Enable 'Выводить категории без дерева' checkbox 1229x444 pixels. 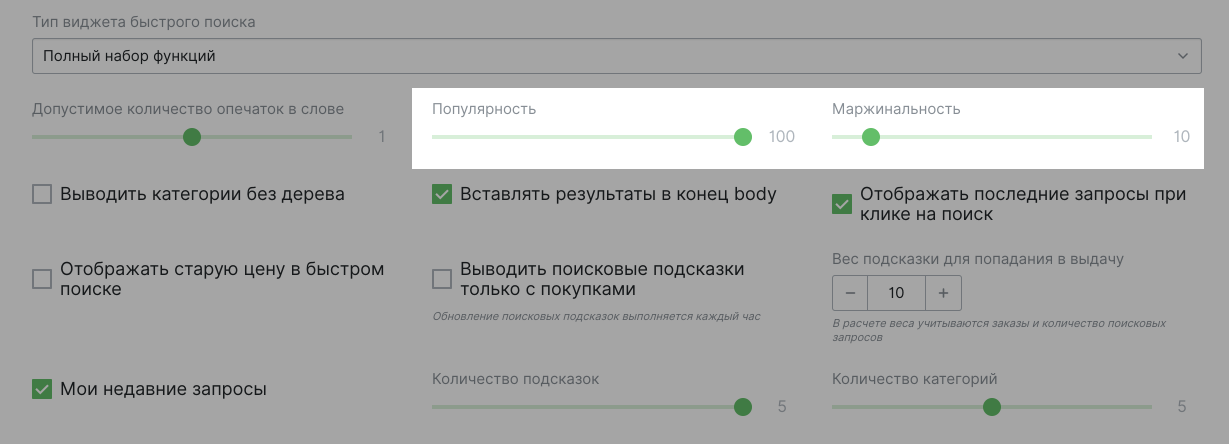[42, 194]
